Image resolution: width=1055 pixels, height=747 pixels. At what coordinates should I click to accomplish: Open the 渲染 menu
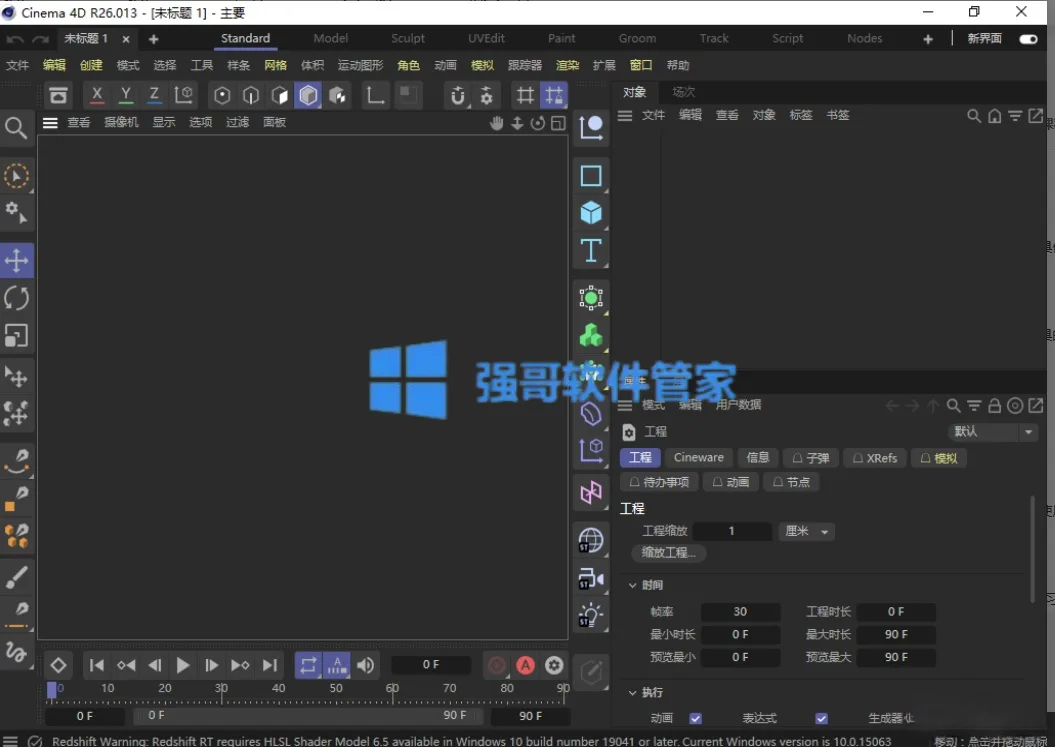pyautogui.click(x=567, y=65)
